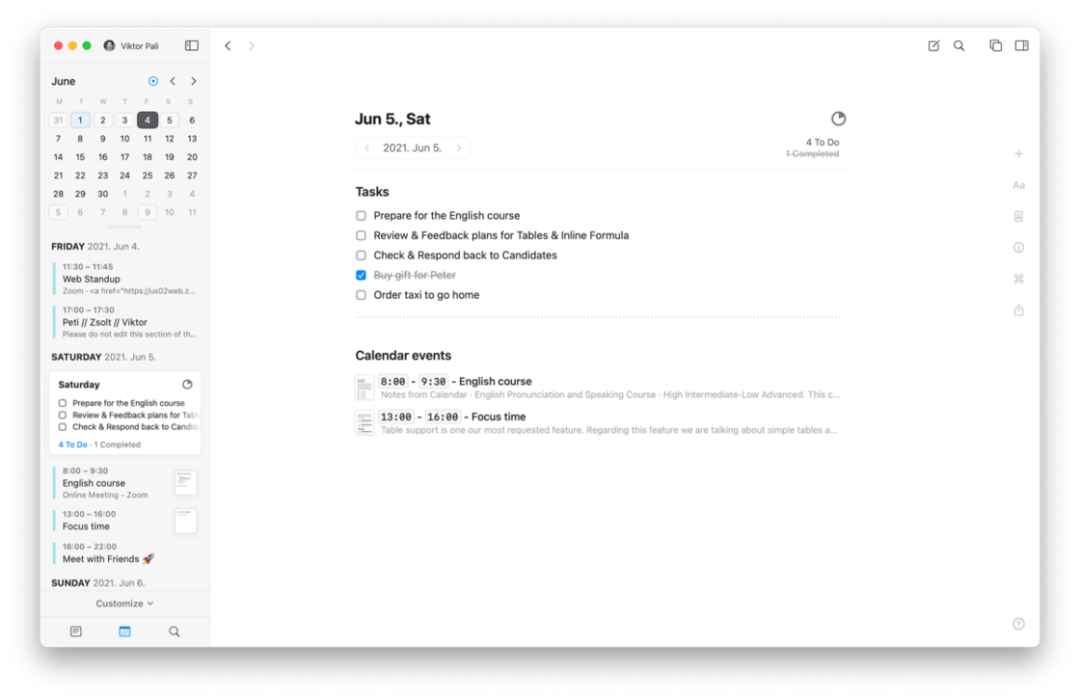1080x700 pixels.
Task: Open the 'Focus time' calendar event entry
Action: coord(598,422)
